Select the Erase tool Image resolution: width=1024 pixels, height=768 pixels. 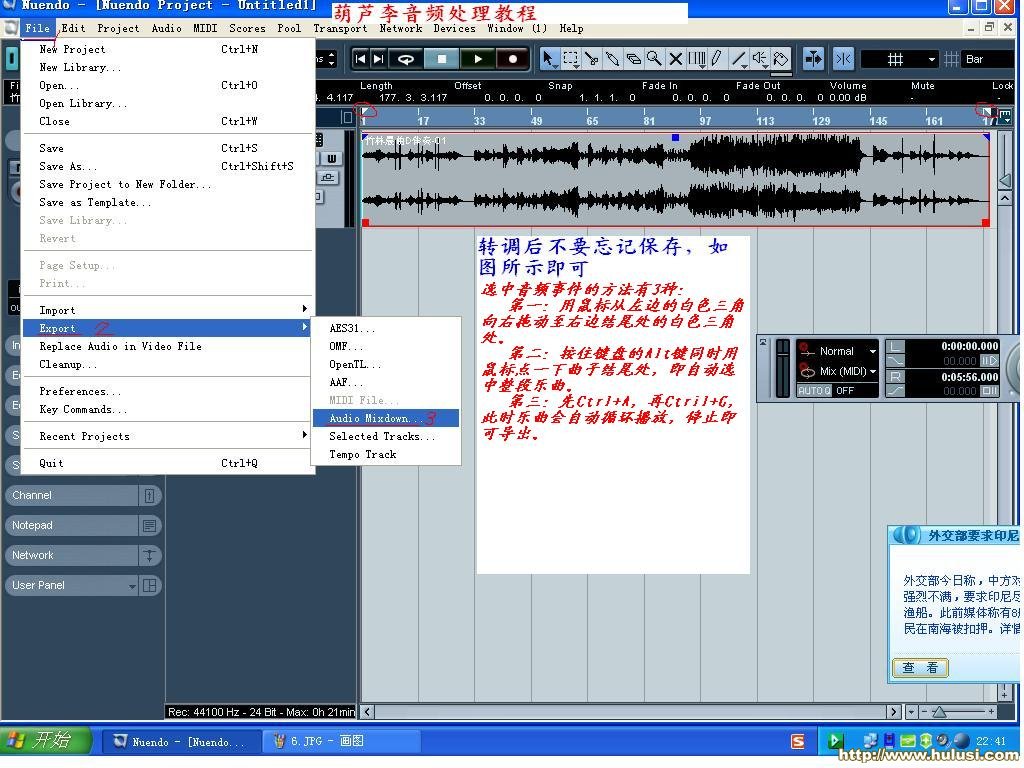tap(633, 59)
